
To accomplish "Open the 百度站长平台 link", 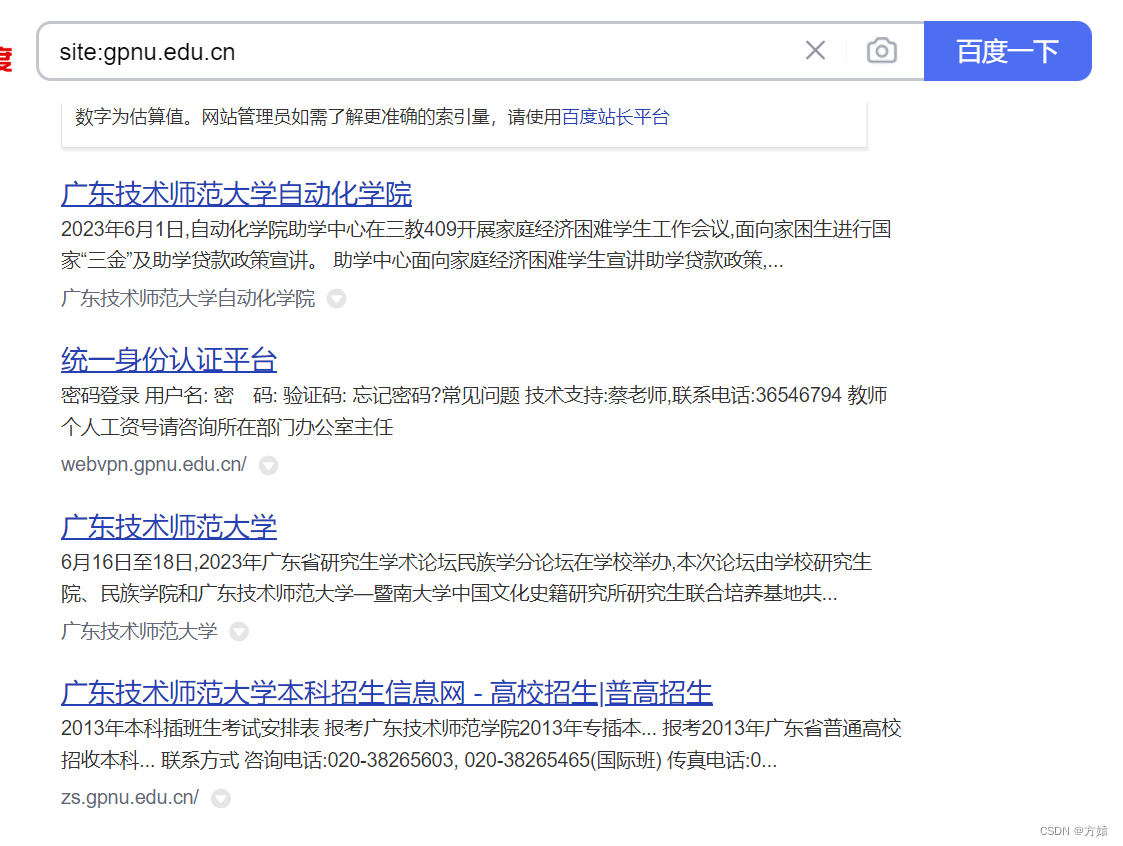I will click(615, 117).
